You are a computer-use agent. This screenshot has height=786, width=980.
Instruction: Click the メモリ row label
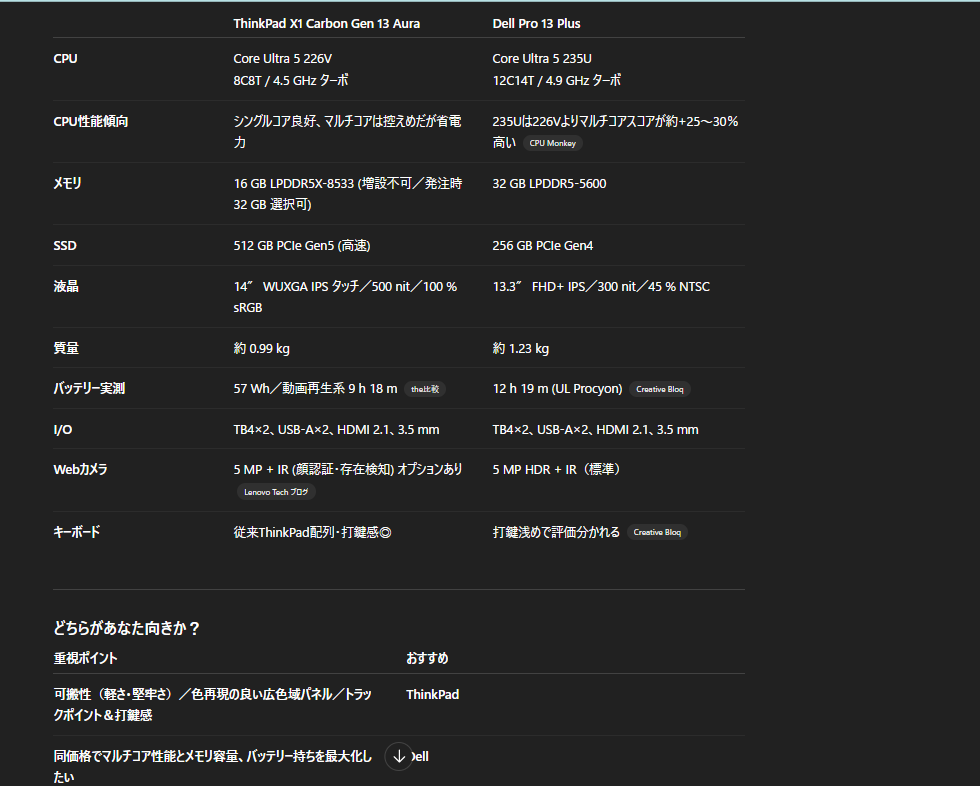click(67, 183)
